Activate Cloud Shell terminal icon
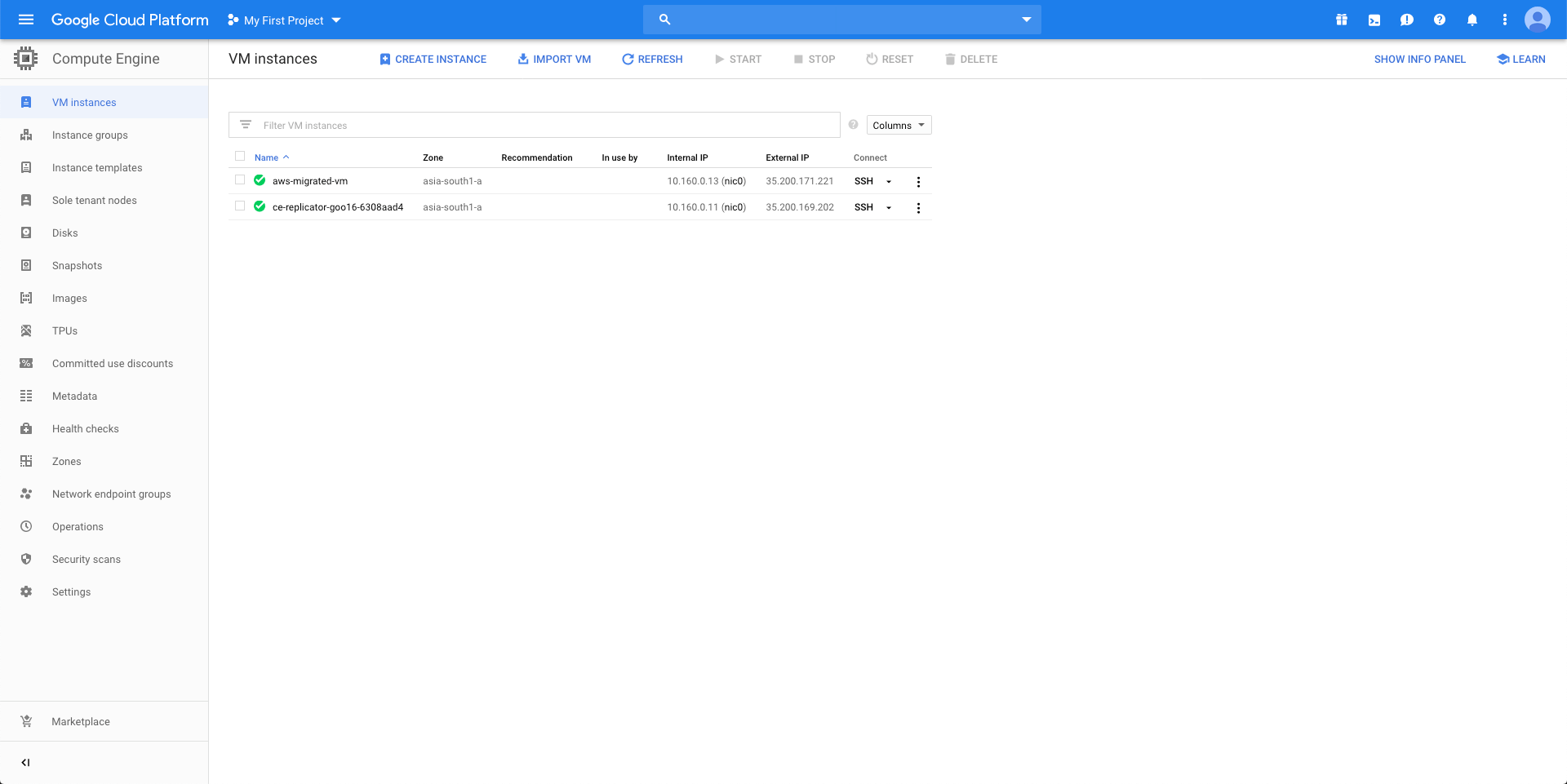This screenshot has height=784, width=1567. (1374, 20)
